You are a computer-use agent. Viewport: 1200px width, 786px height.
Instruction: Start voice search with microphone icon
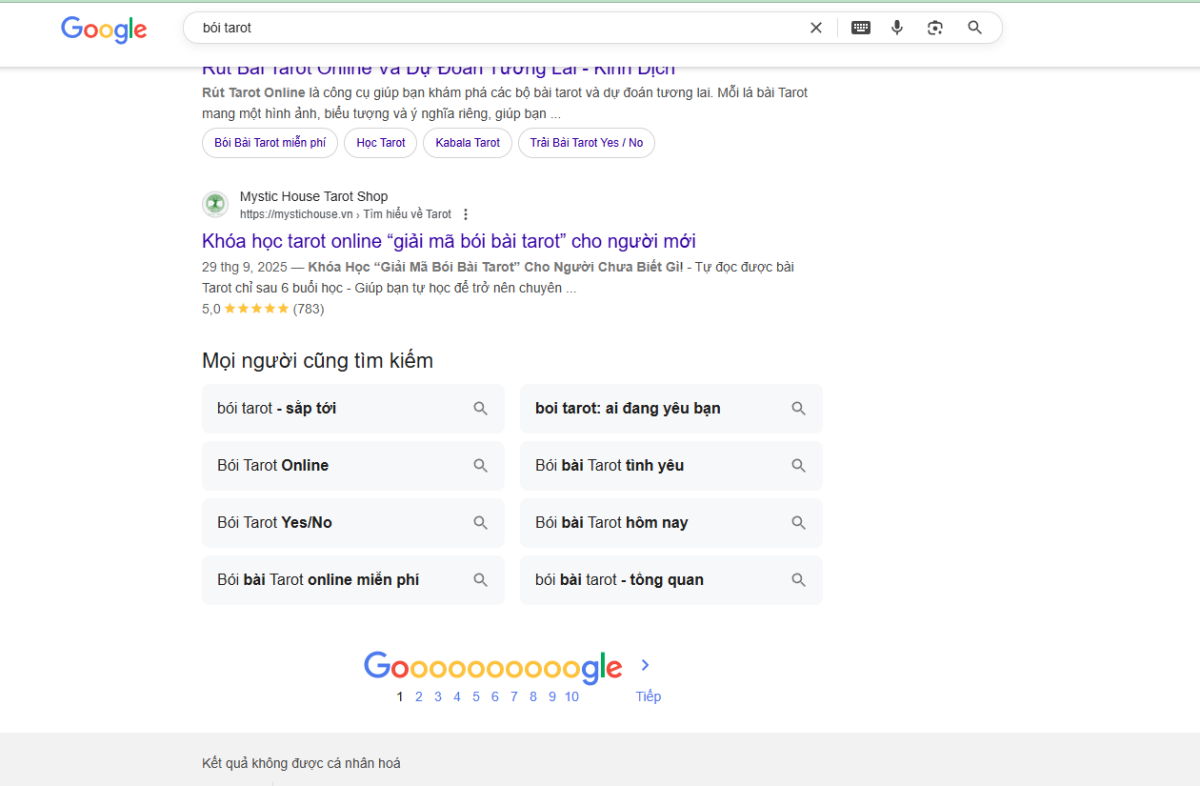[897, 28]
